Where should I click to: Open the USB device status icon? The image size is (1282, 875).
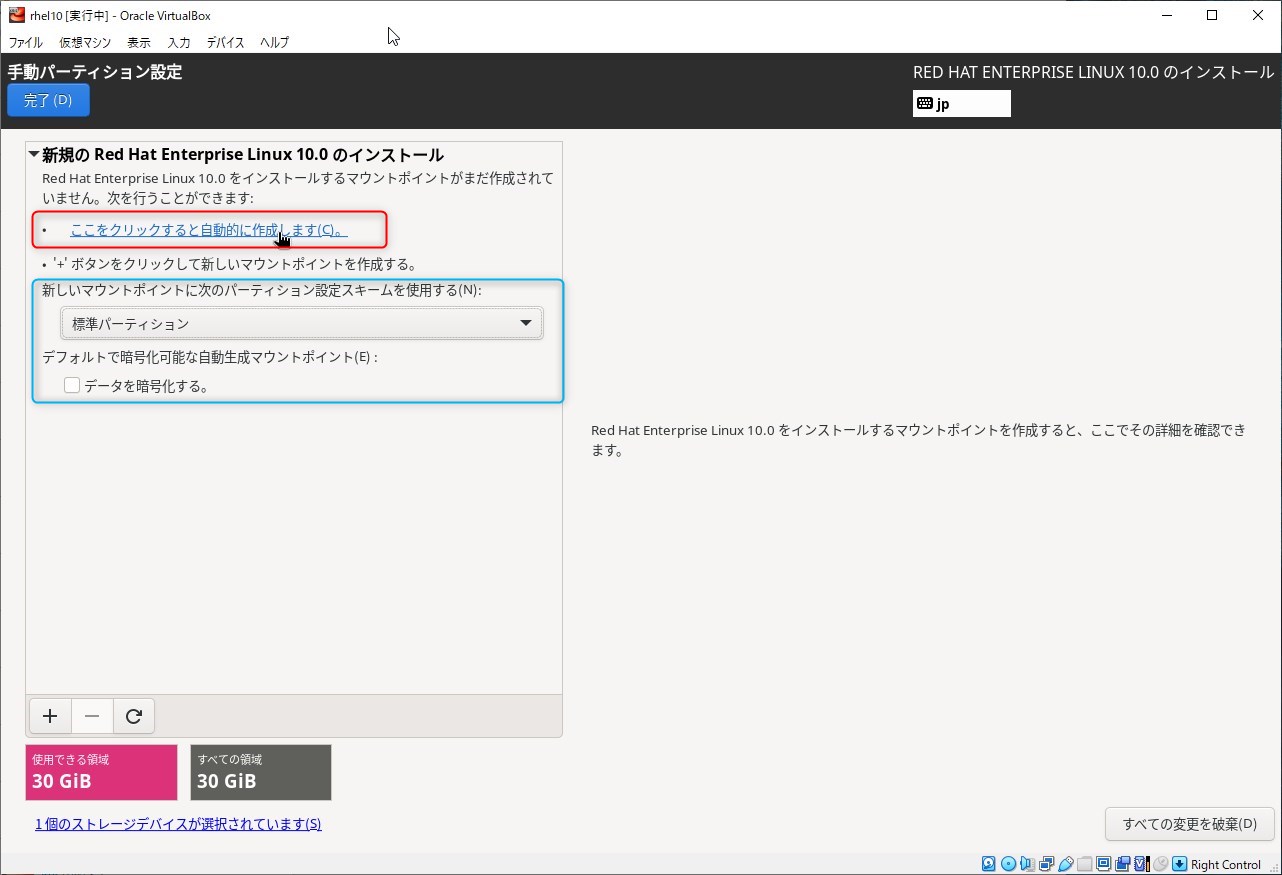[1066, 864]
